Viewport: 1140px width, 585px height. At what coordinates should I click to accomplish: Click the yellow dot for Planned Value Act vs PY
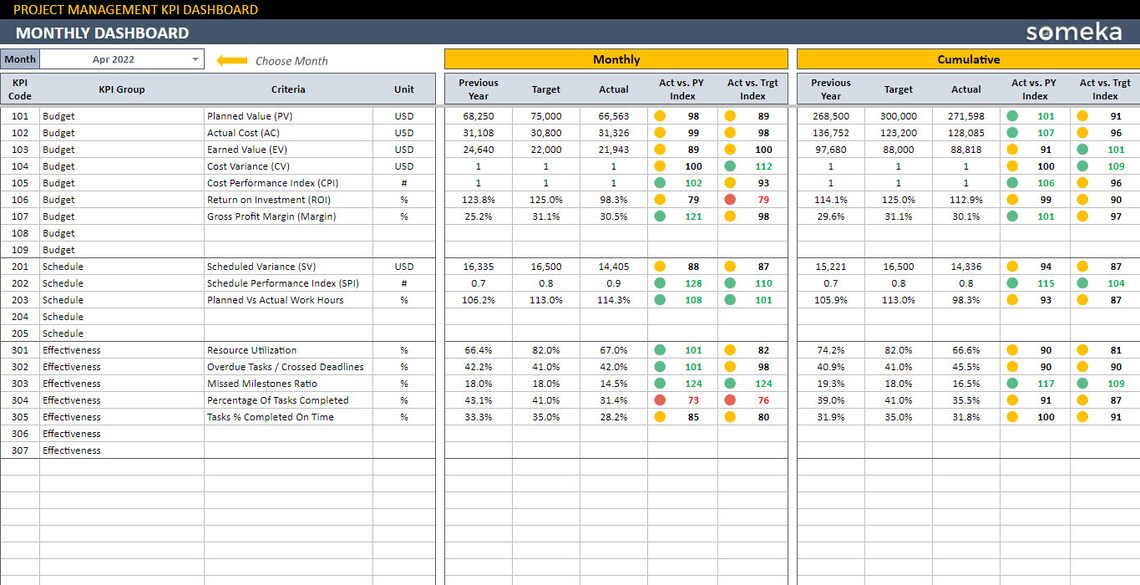coord(659,116)
